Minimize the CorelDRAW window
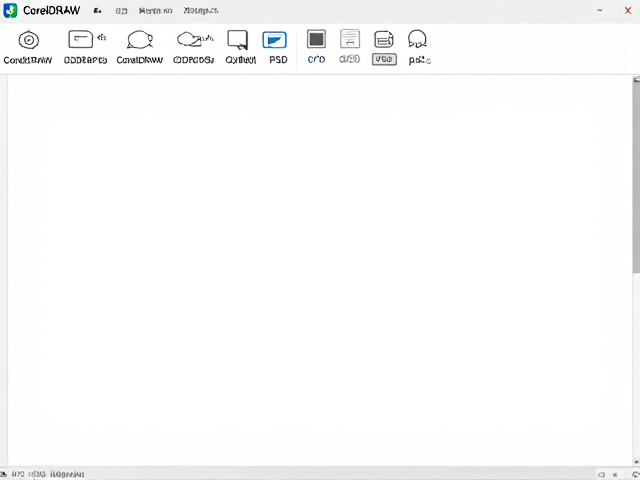 point(600,10)
